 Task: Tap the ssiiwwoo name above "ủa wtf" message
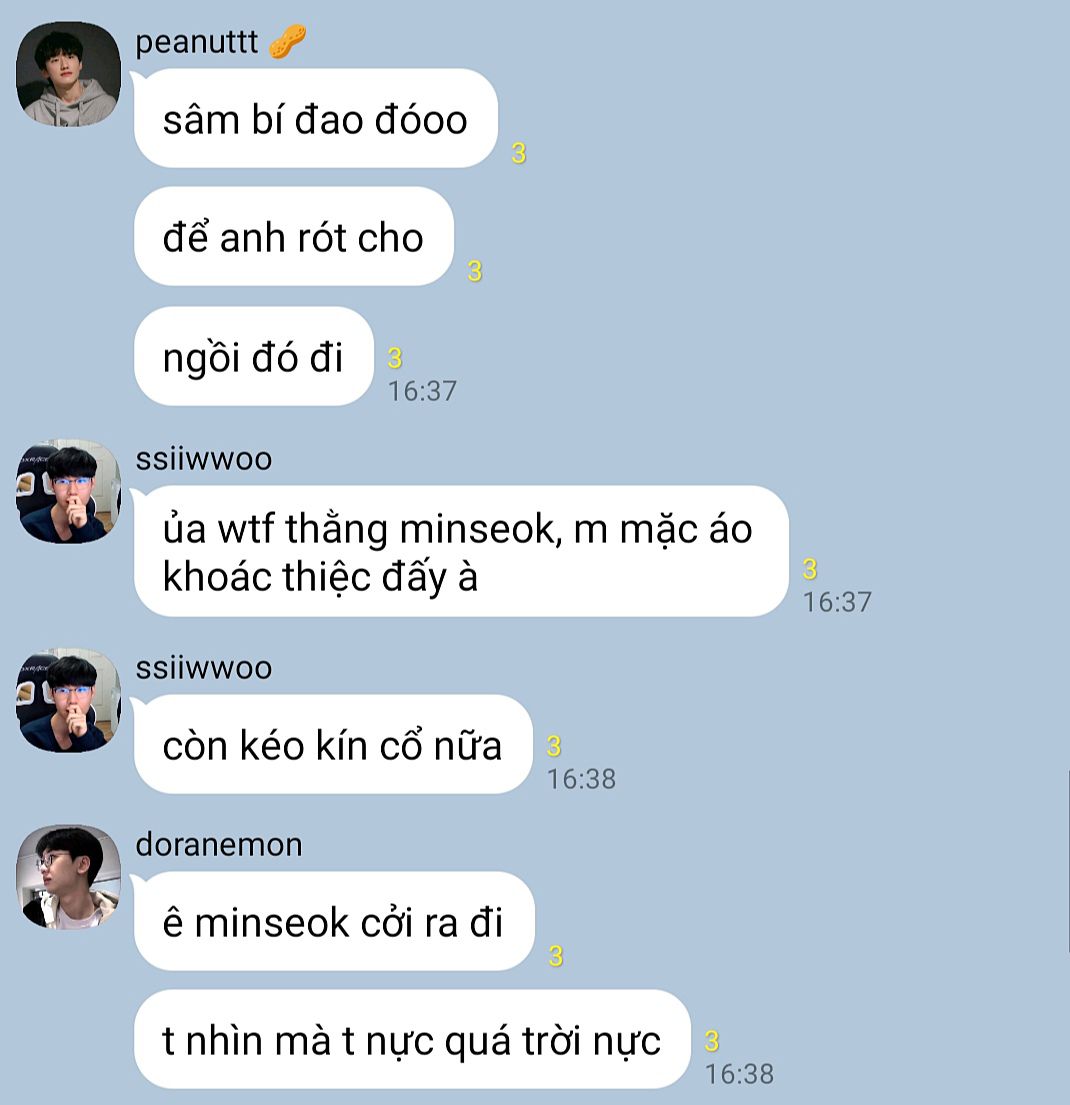(x=204, y=459)
